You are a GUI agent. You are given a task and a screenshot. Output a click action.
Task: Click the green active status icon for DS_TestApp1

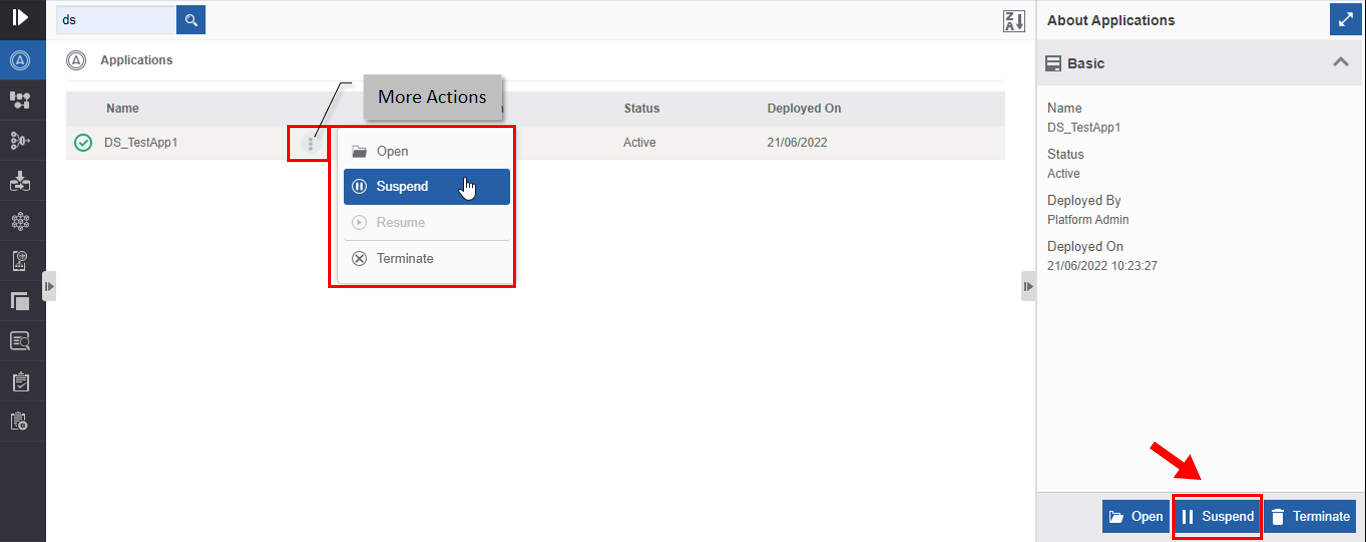click(84, 143)
